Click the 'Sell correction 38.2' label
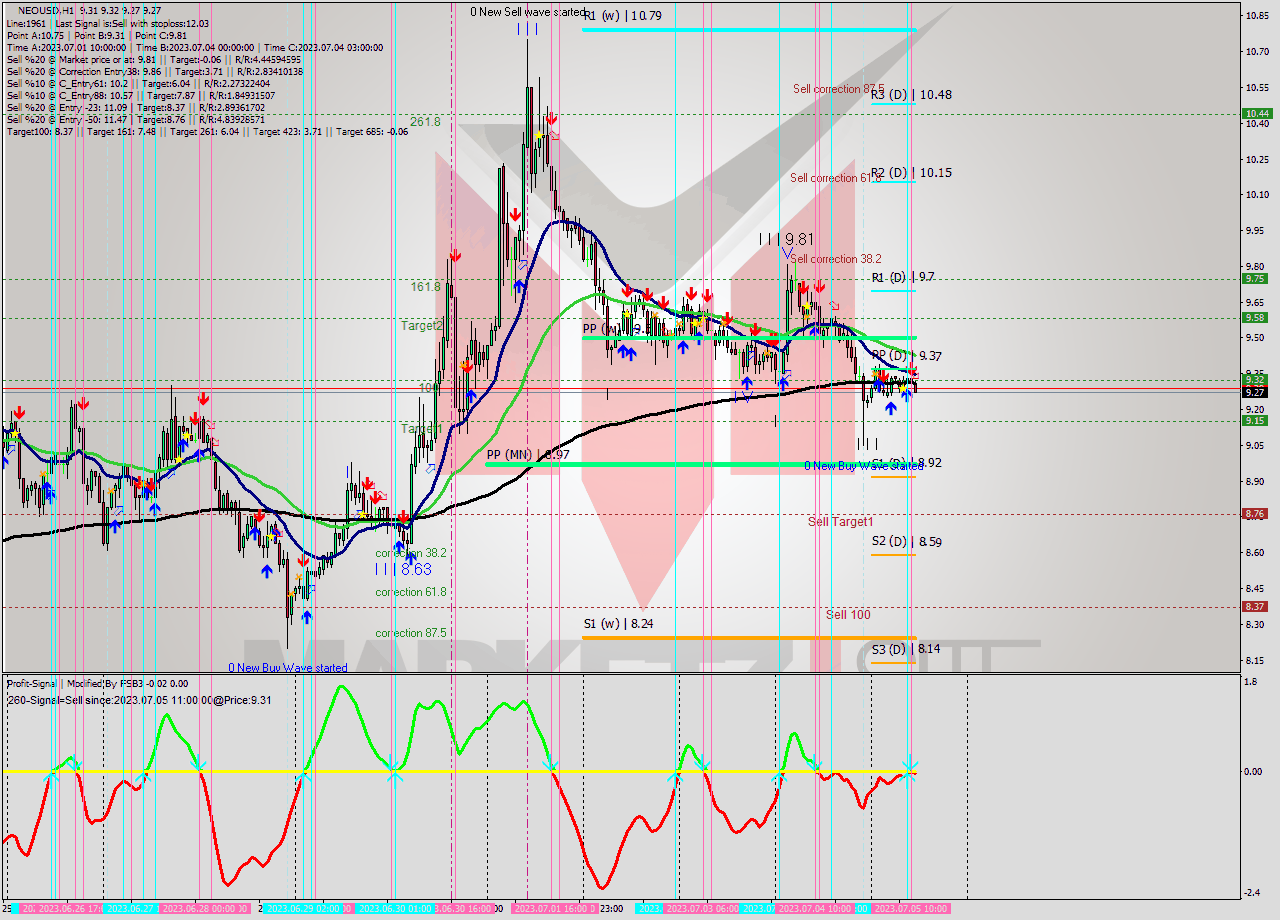 pos(836,259)
